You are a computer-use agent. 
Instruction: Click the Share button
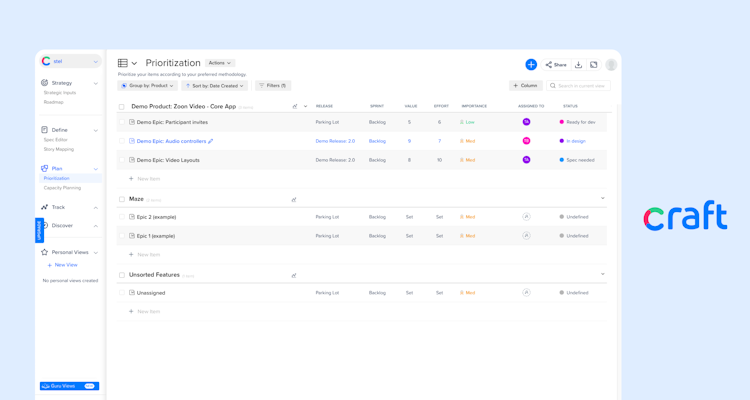point(556,65)
